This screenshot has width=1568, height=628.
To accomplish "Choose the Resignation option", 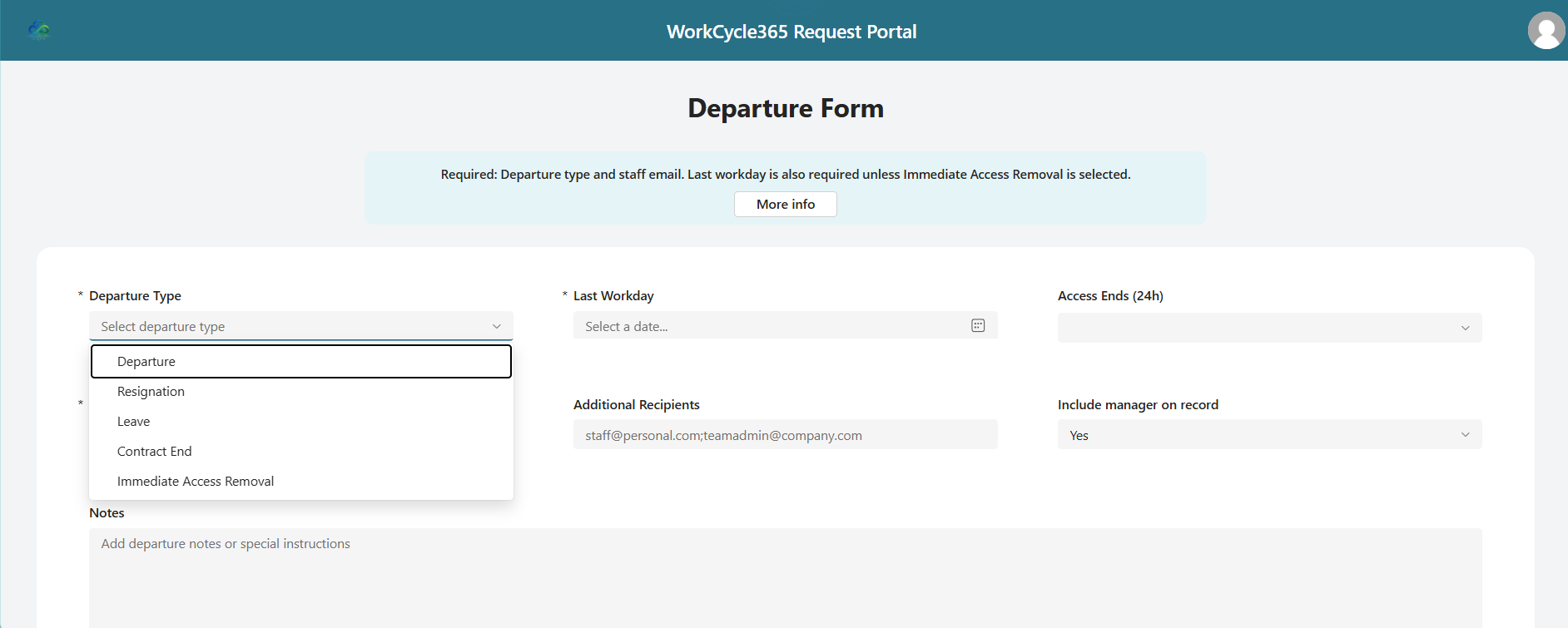I will (x=301, y=392).
